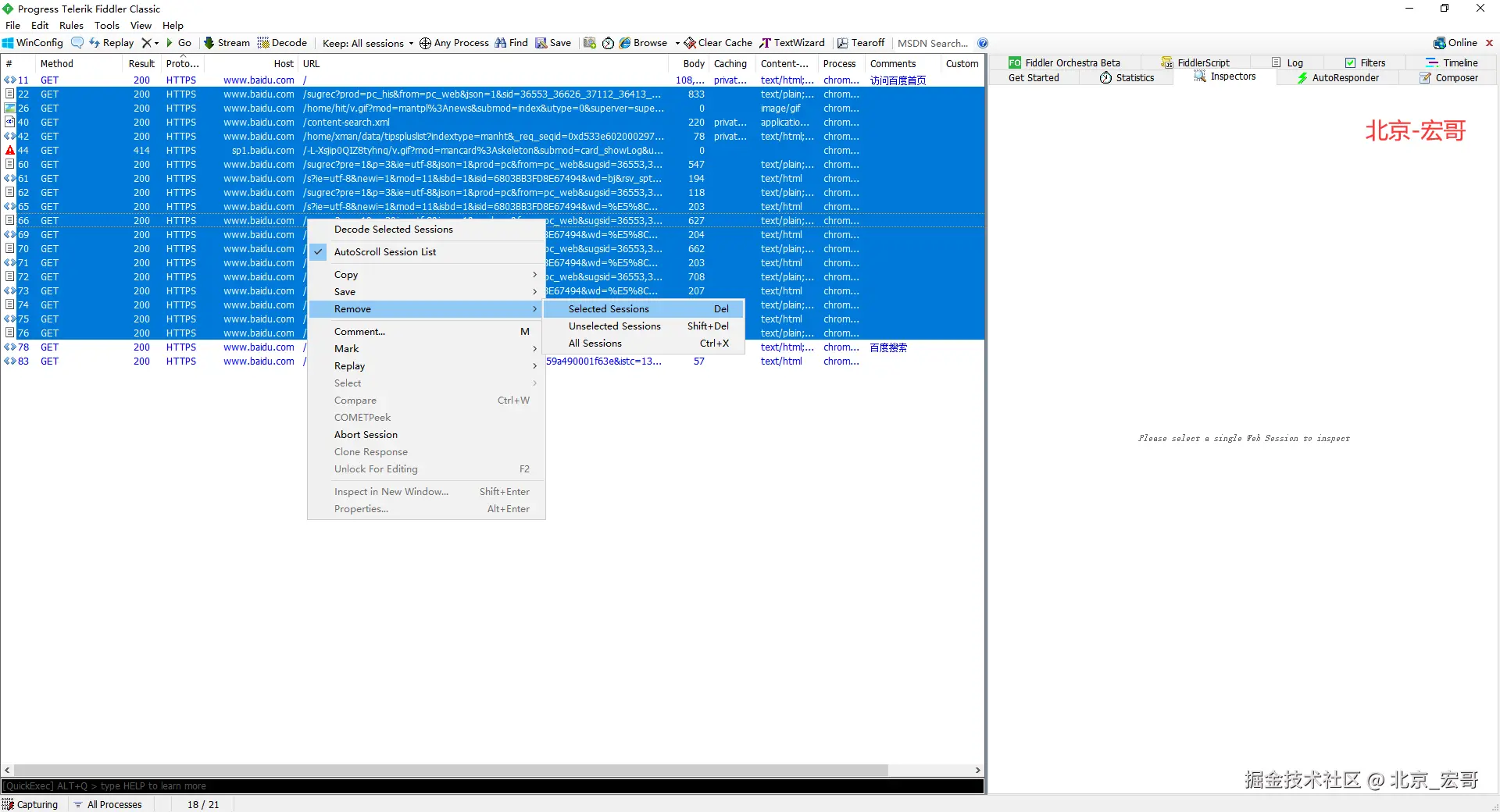Toggle Stream mode in toolbar

pyautogui.click(x=227, y=43)
